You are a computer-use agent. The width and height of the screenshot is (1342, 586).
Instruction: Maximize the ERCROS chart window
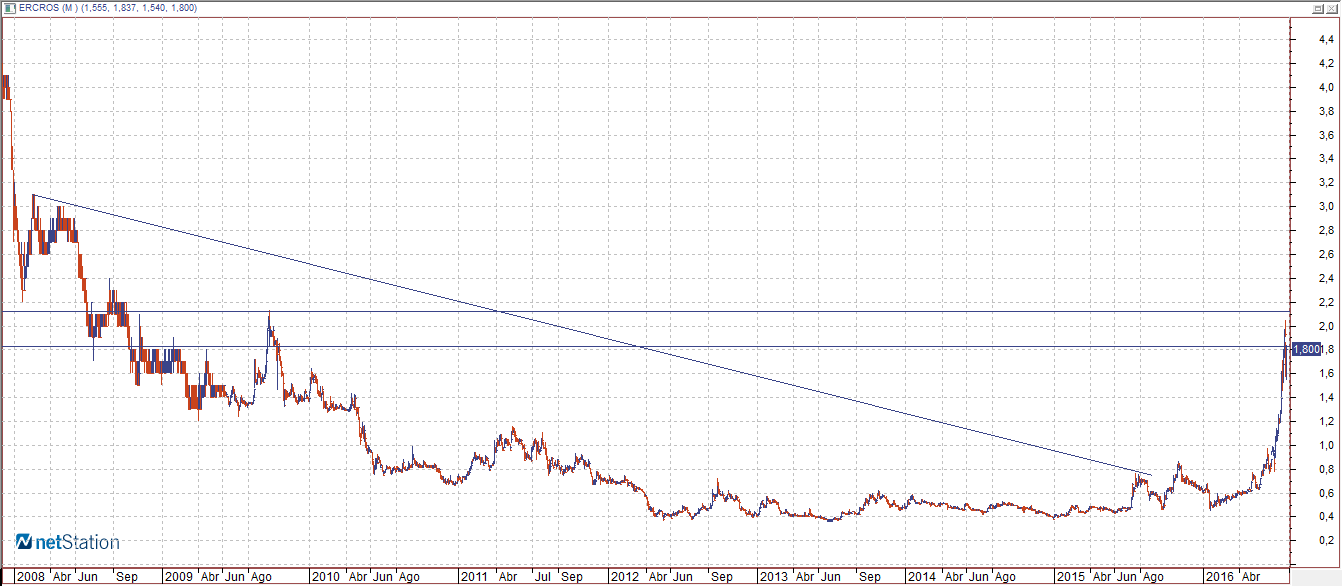tap(1319, 7)
